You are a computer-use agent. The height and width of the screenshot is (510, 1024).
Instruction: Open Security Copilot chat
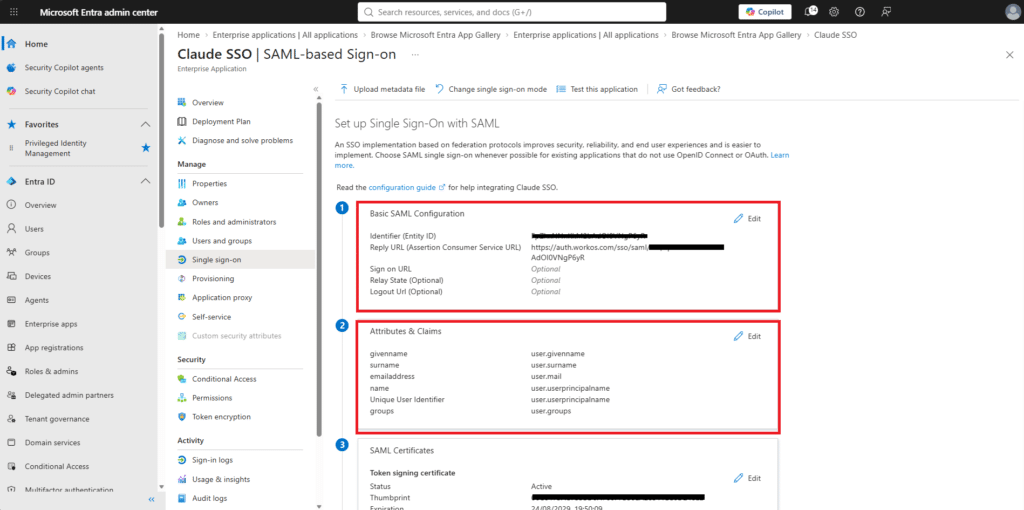click(x=59, y=91)
